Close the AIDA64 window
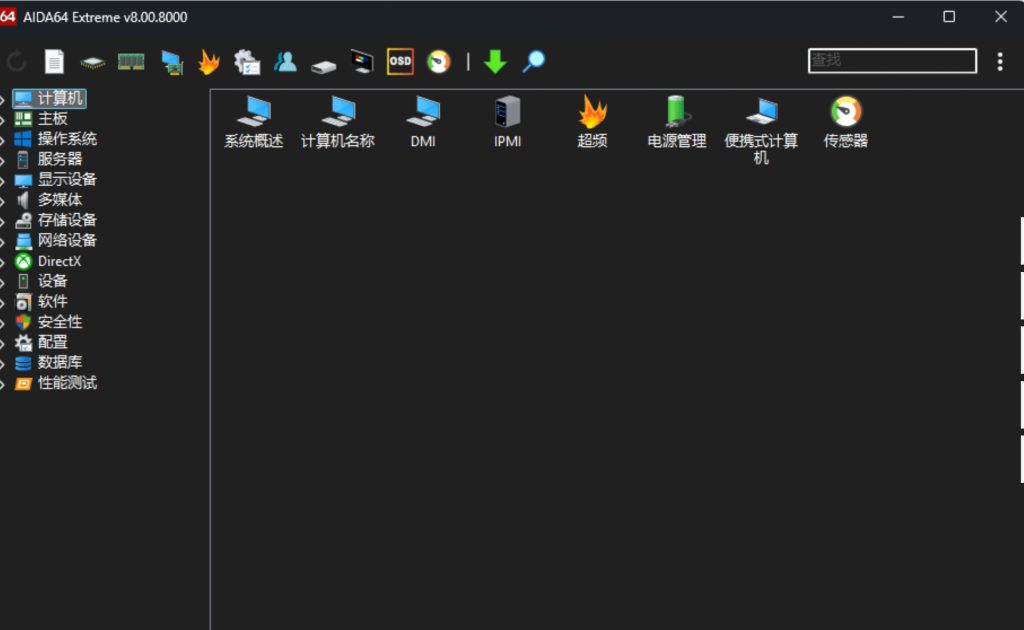Image resolution: width=1024 pixels, height=630 pixels. (x=1000, y=17)
